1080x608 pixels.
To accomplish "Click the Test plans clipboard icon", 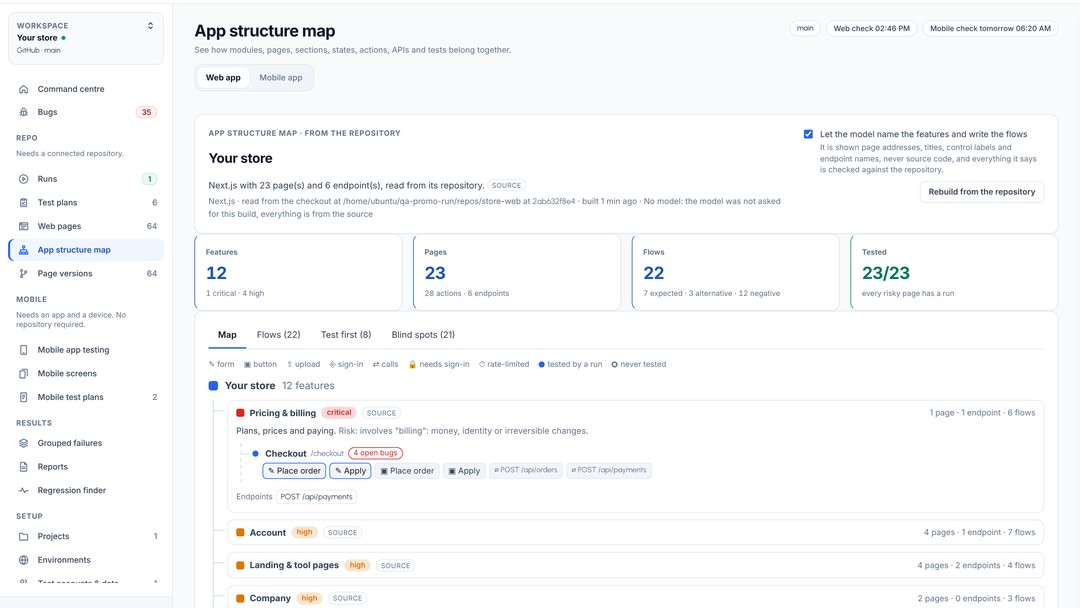I will pos(23,202).
